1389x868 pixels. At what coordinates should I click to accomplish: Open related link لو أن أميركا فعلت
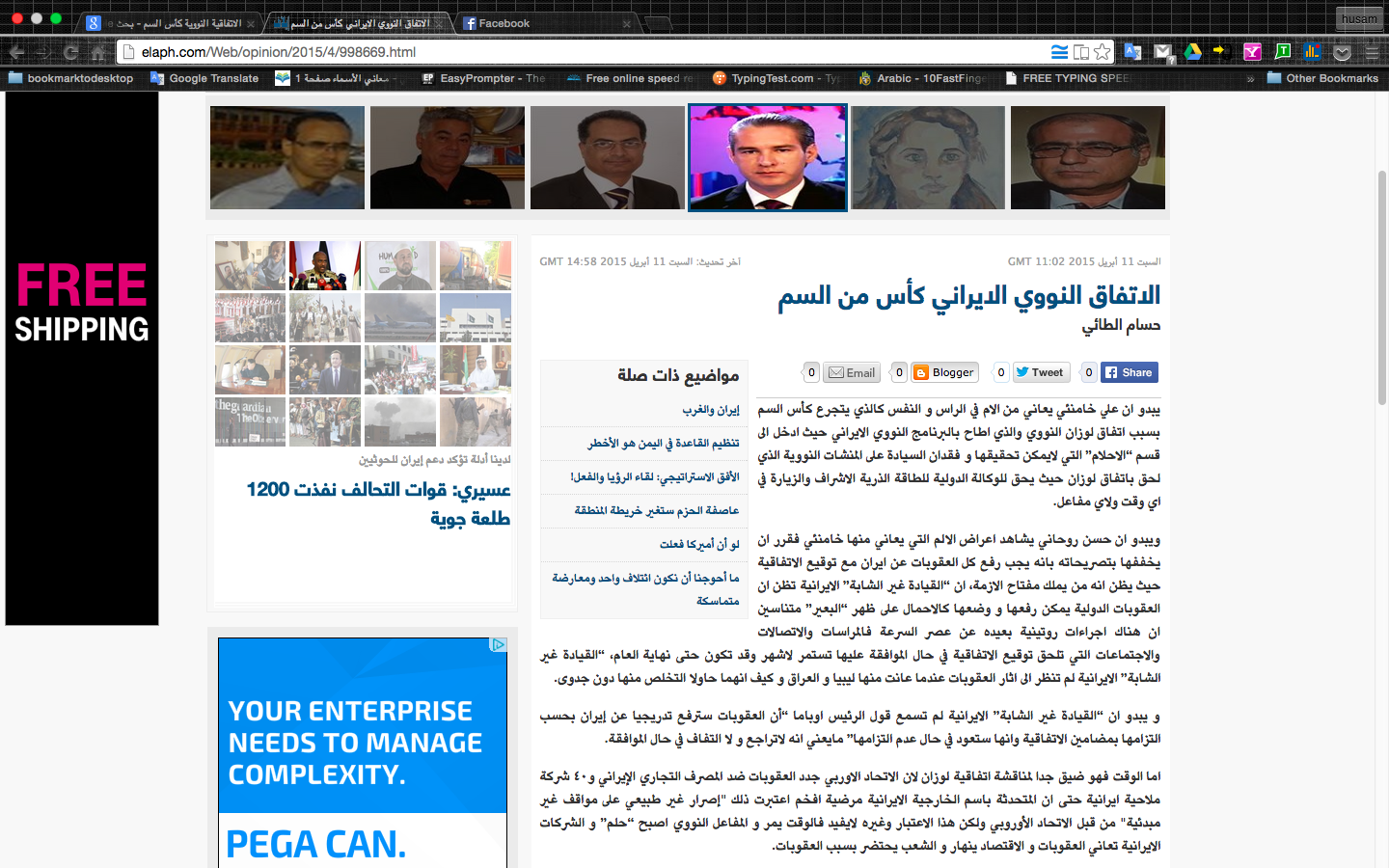coord(699,544)
